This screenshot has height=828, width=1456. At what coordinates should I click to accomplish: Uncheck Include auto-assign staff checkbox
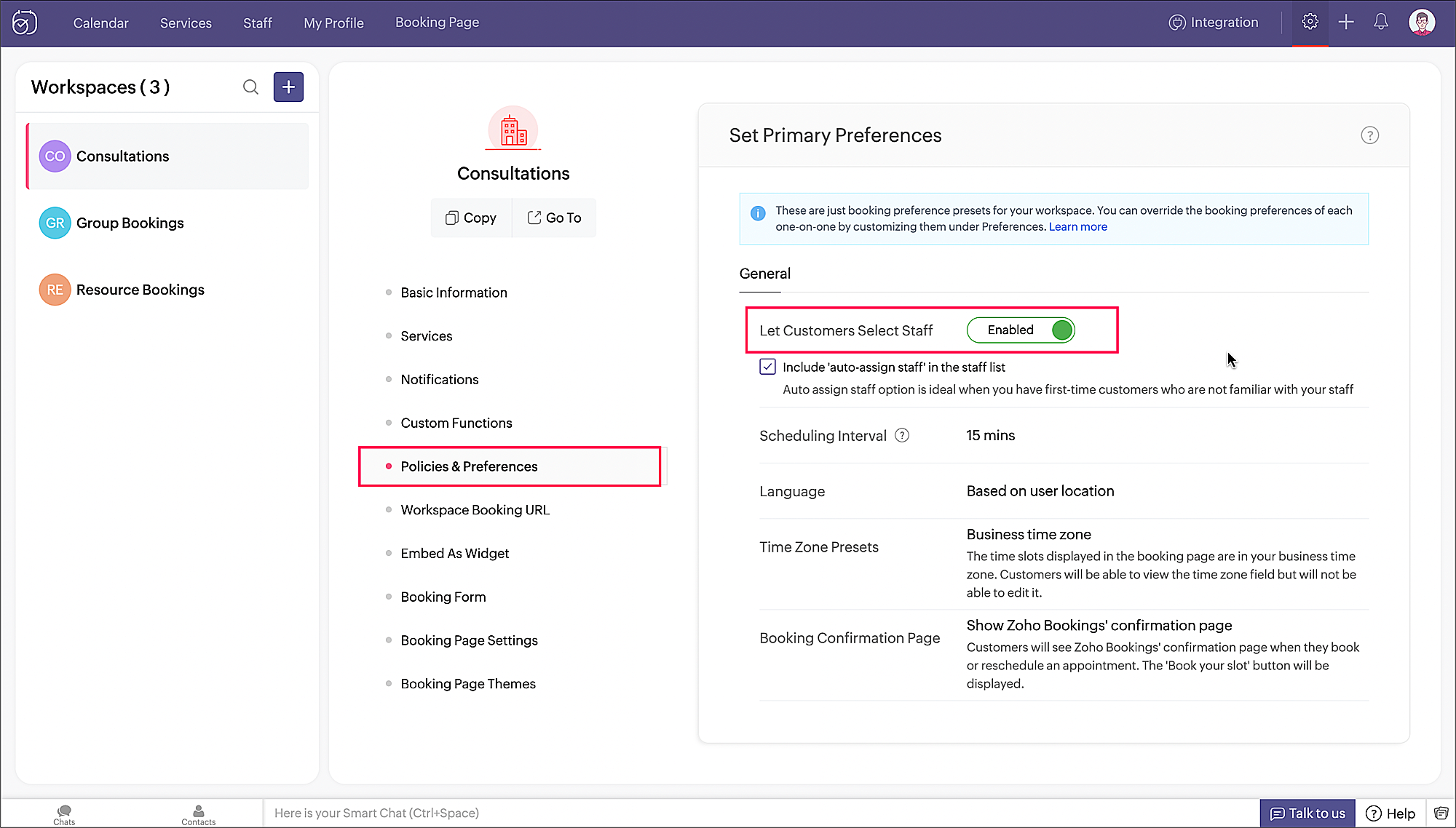point(767,367)
